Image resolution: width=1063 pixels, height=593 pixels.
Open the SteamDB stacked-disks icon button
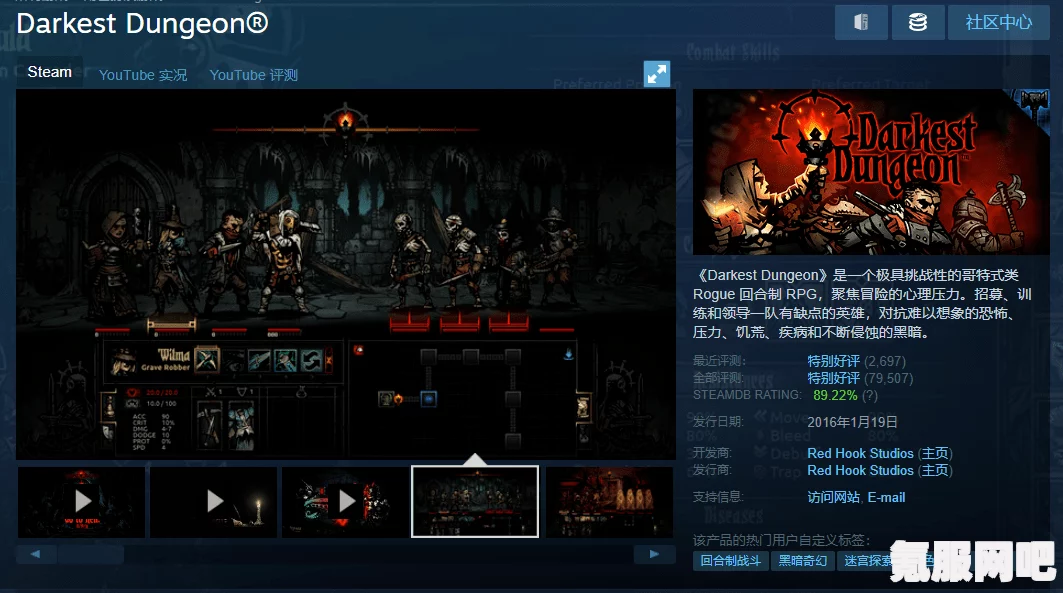(x=918, y=22)
